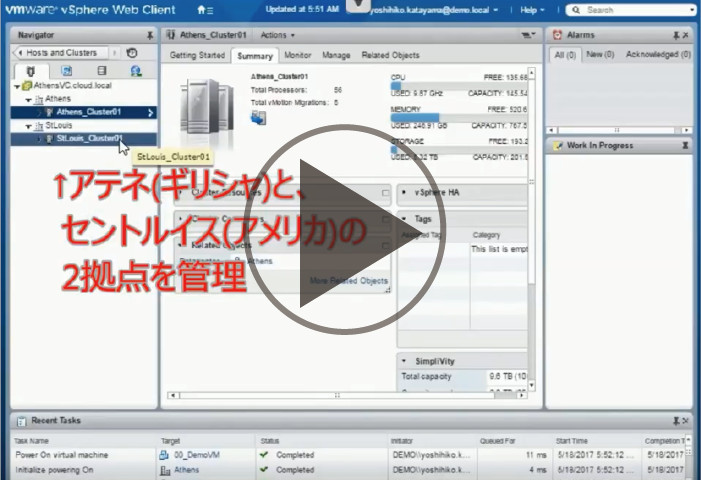The height and width of the screenshot is (480, 701).
Task: Click the Memory usage bar
Action: click(x=459, y=118)
